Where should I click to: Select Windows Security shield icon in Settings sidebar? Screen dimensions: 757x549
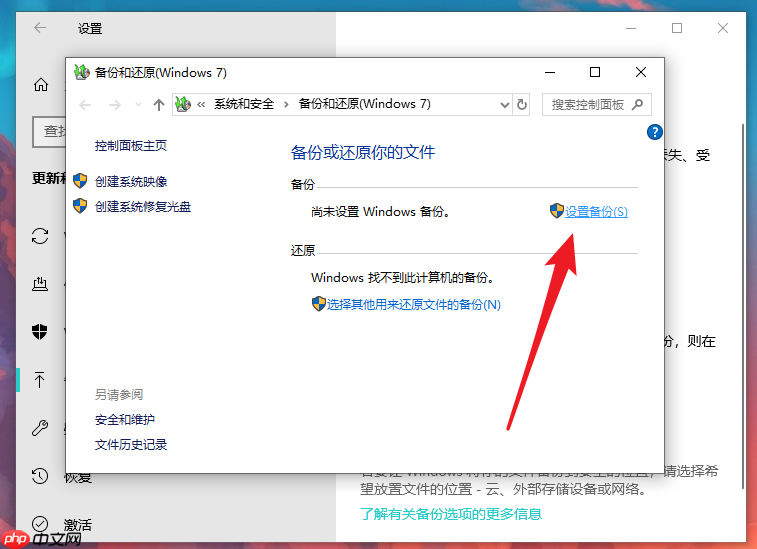pyautogui.click(x=40, y=332)
